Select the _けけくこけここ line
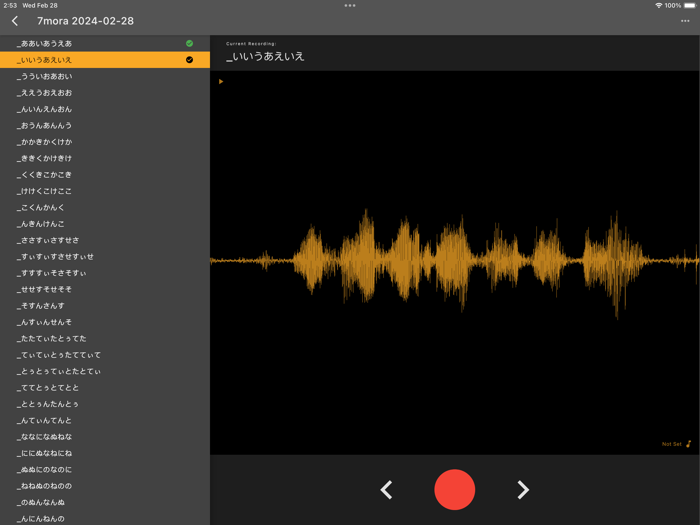This screenshot has height=525, width=700. pyautogui.click(x=105, y=191)
